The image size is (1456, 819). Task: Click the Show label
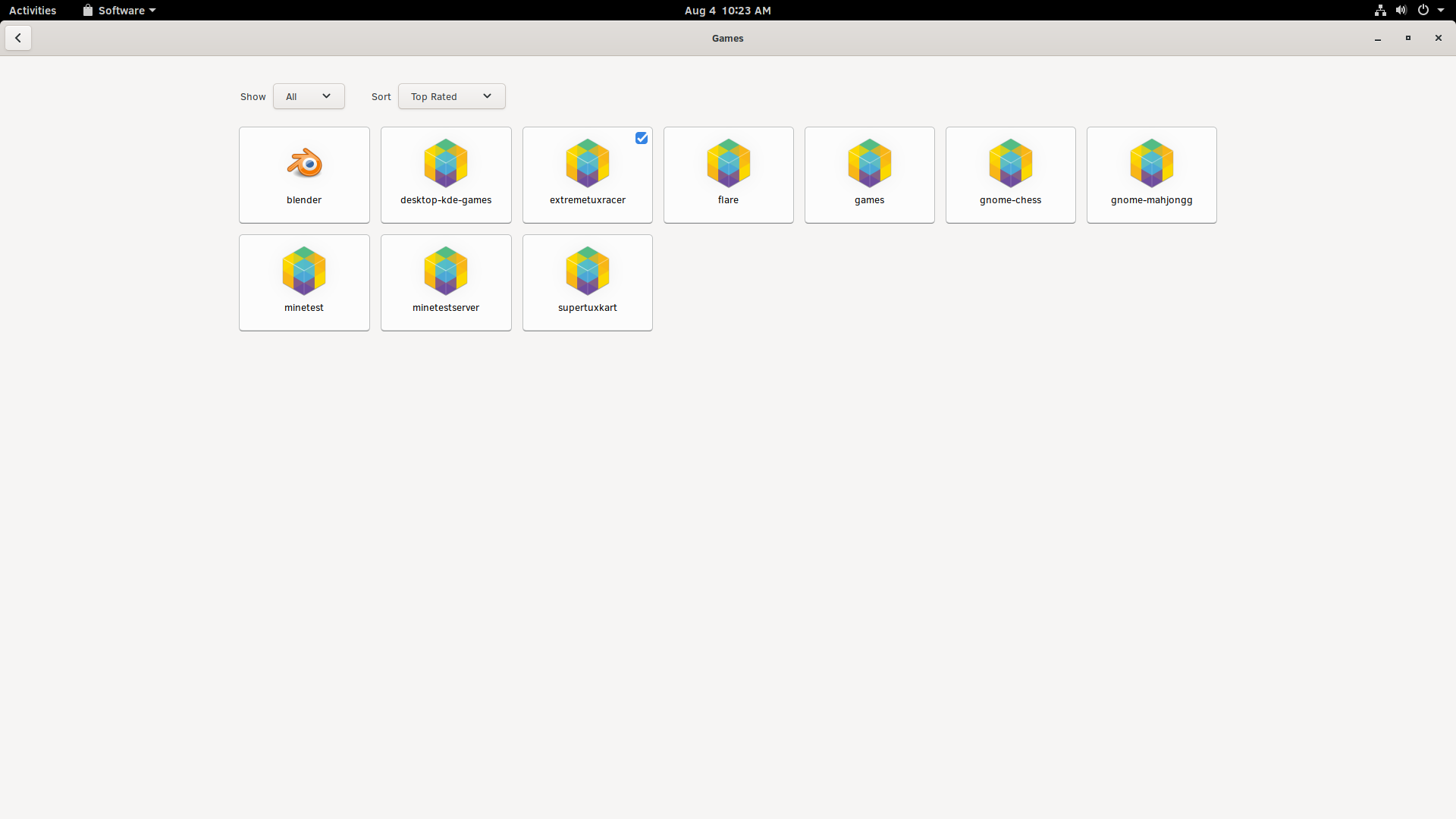253,97
